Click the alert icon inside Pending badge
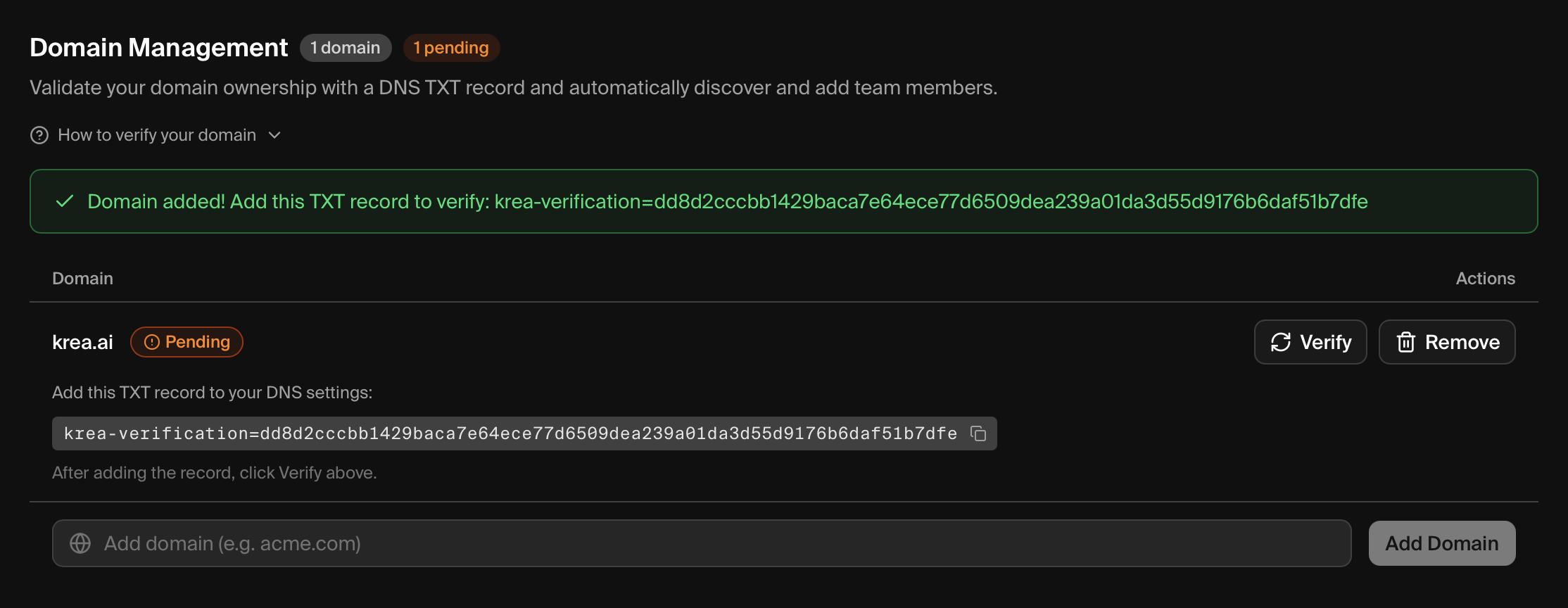1568x608 pixels. [152, 342]
